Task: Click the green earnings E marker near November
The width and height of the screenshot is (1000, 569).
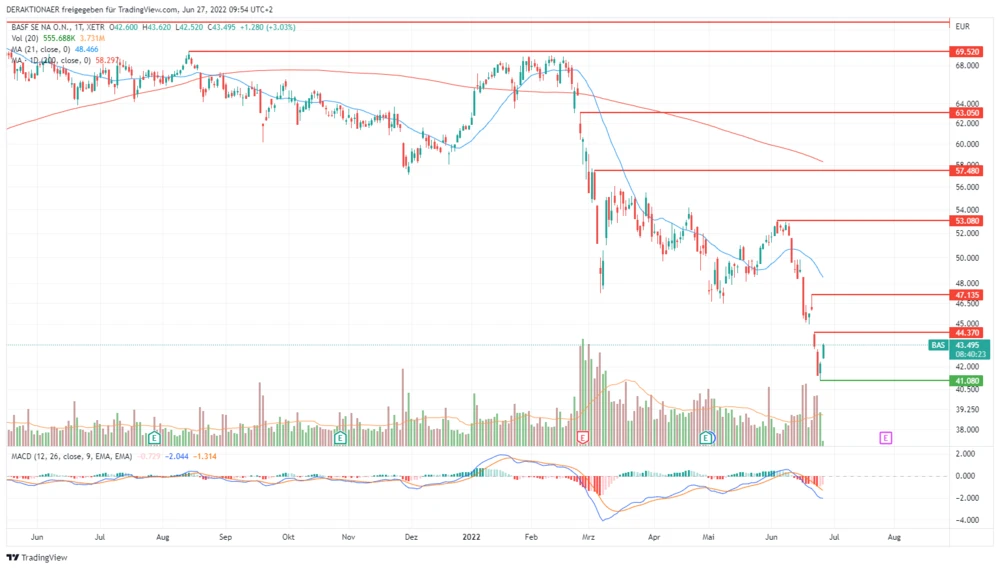Action: pos(340,438)
